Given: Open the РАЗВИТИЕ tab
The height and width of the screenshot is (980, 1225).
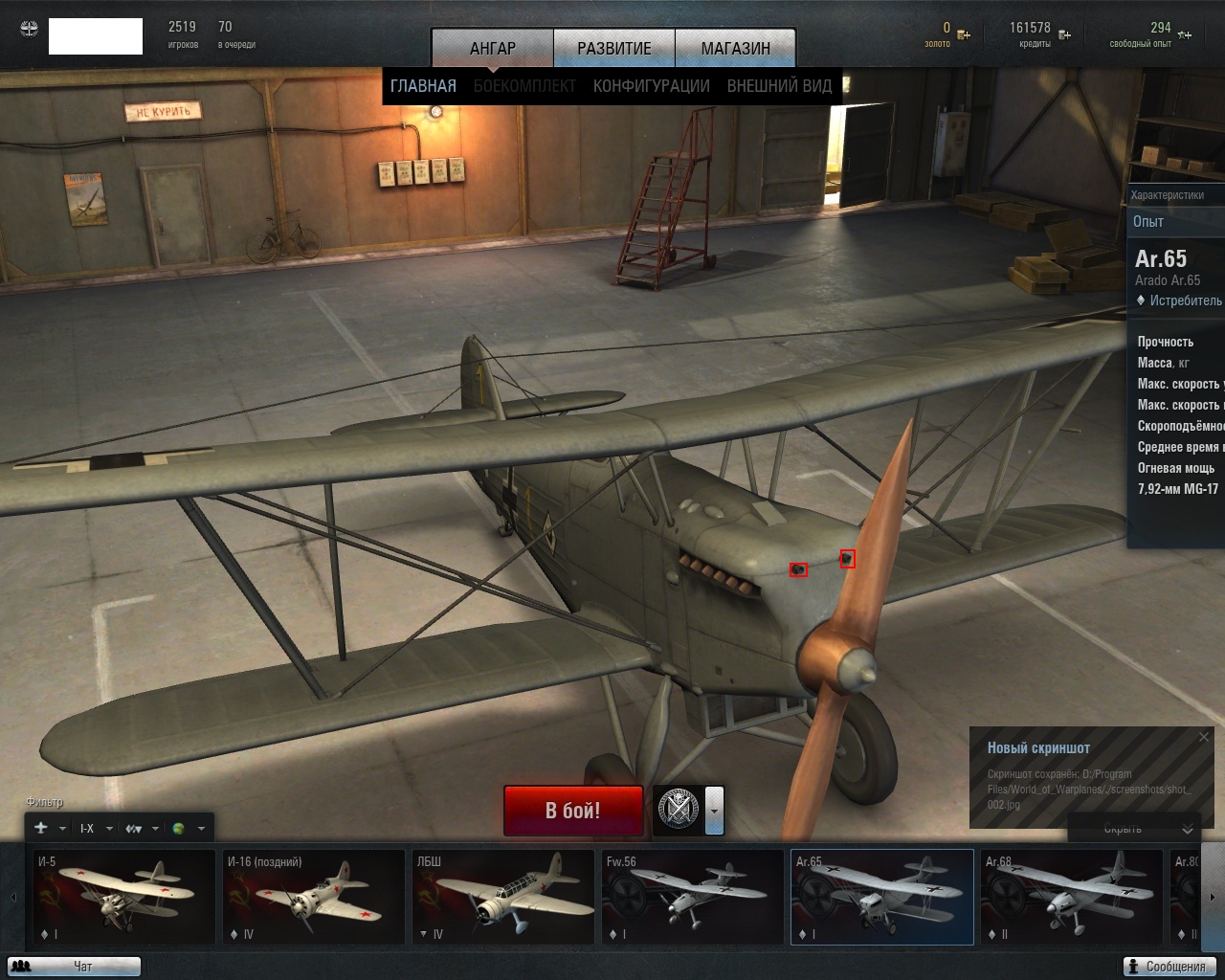Looking at the screenshot, I should [614, 48].
